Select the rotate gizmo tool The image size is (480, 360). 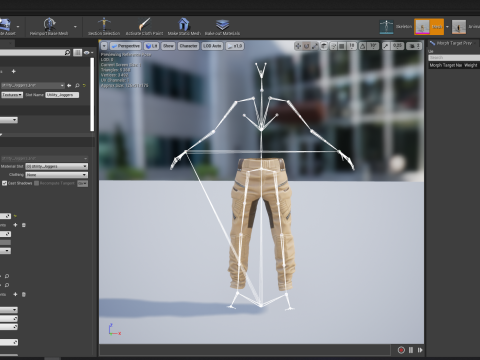pos(306,46)
